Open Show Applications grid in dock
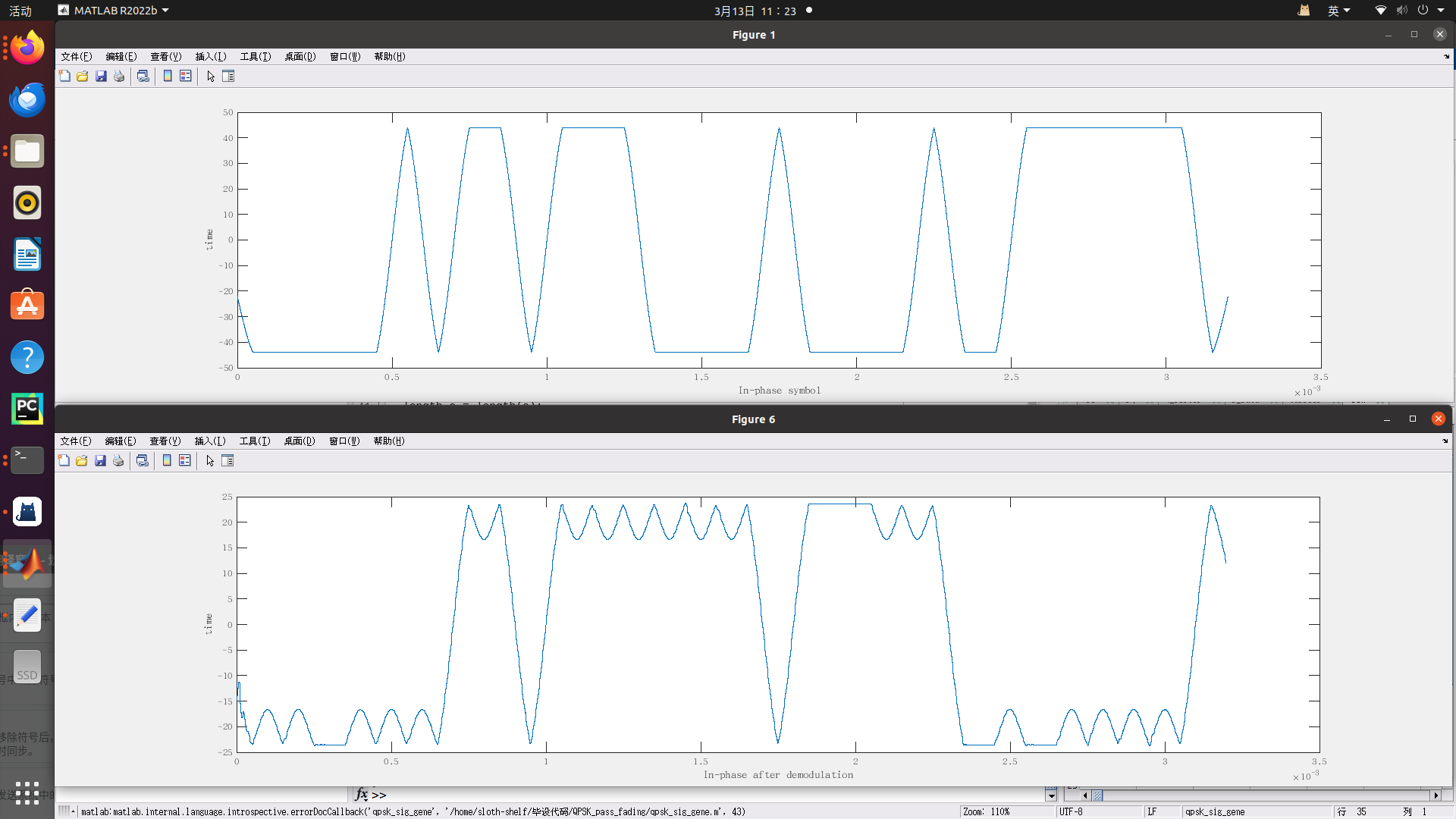This screenshot has width=1456, height=819. [x=27, y=792]
